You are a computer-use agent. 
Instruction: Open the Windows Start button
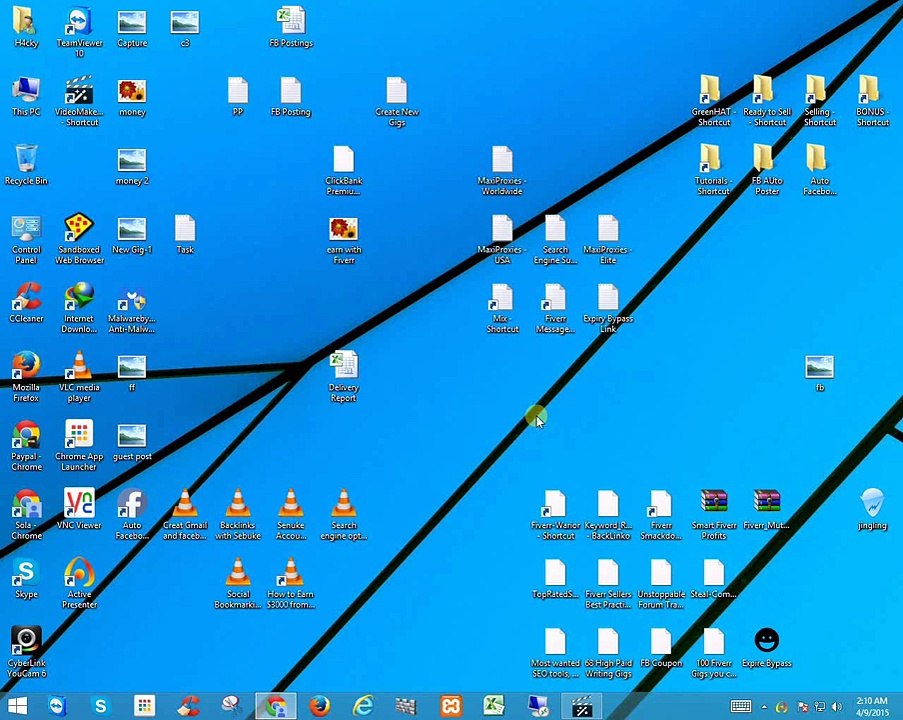[x=17, y=706]
